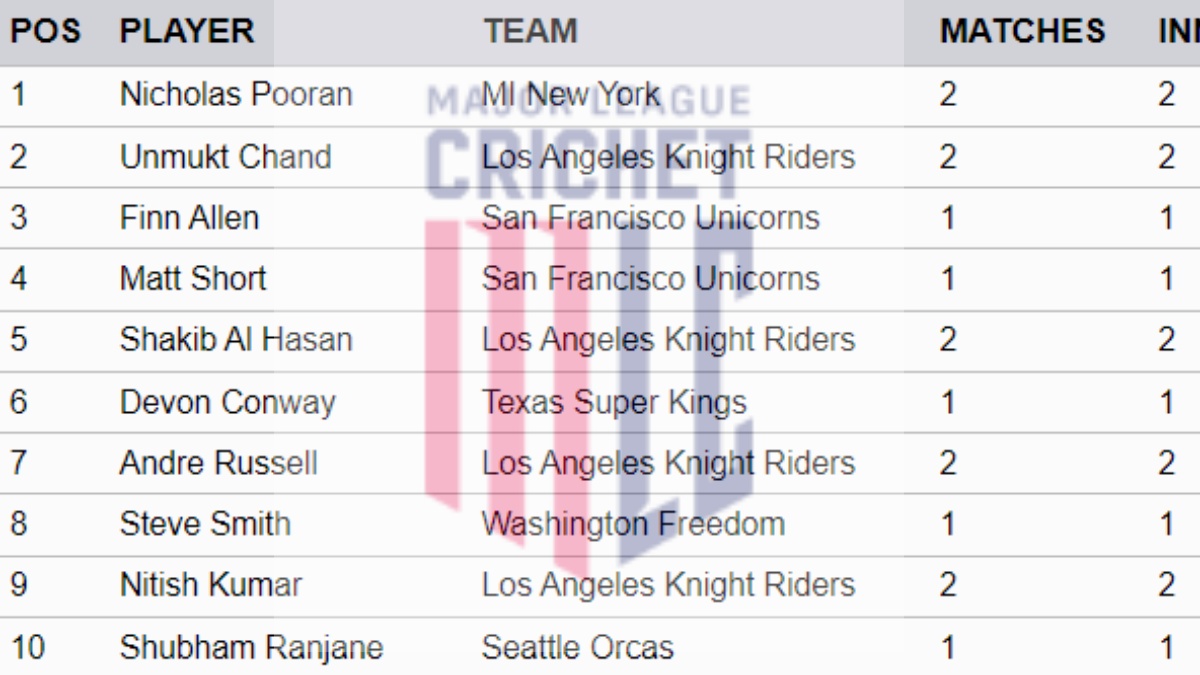Image resolution: width=1200 pixels, height=675 pixels.
Task: Click San Francisco Unicorns beside Finn Allen
Action: pyautogui.click(x=650, y=218)
